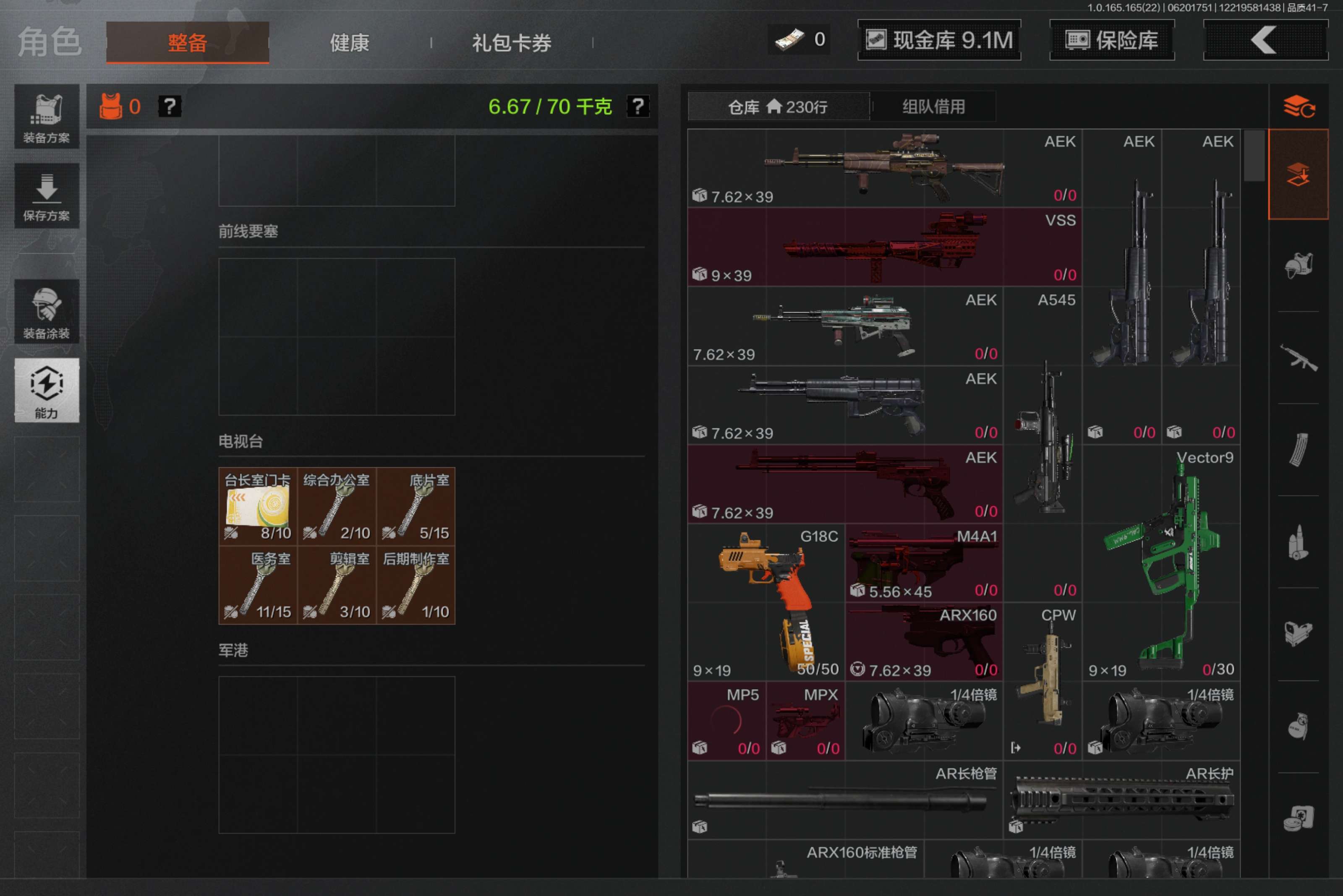Select the green Vector9 submachine gun
Screen dimensions: 1343x896
pos(1161,563)
